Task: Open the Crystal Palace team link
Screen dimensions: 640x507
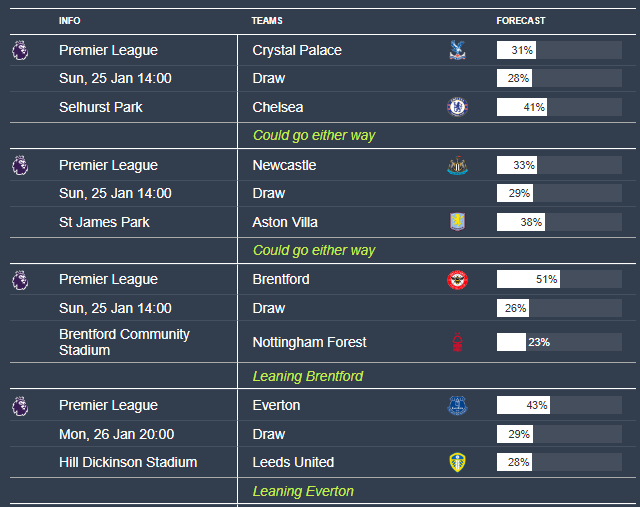Action: pos(297,50)
